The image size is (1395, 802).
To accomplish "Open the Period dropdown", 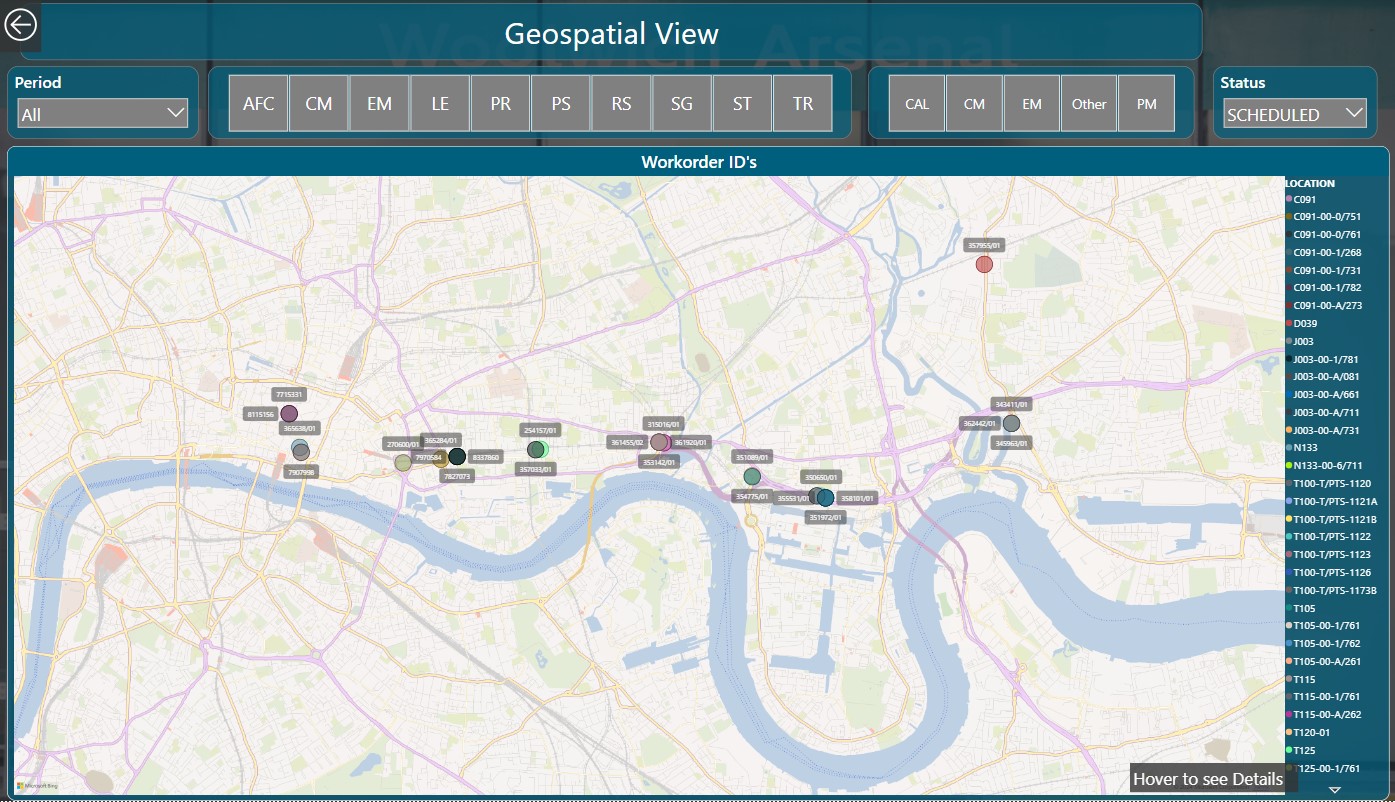I will (103, 114).
